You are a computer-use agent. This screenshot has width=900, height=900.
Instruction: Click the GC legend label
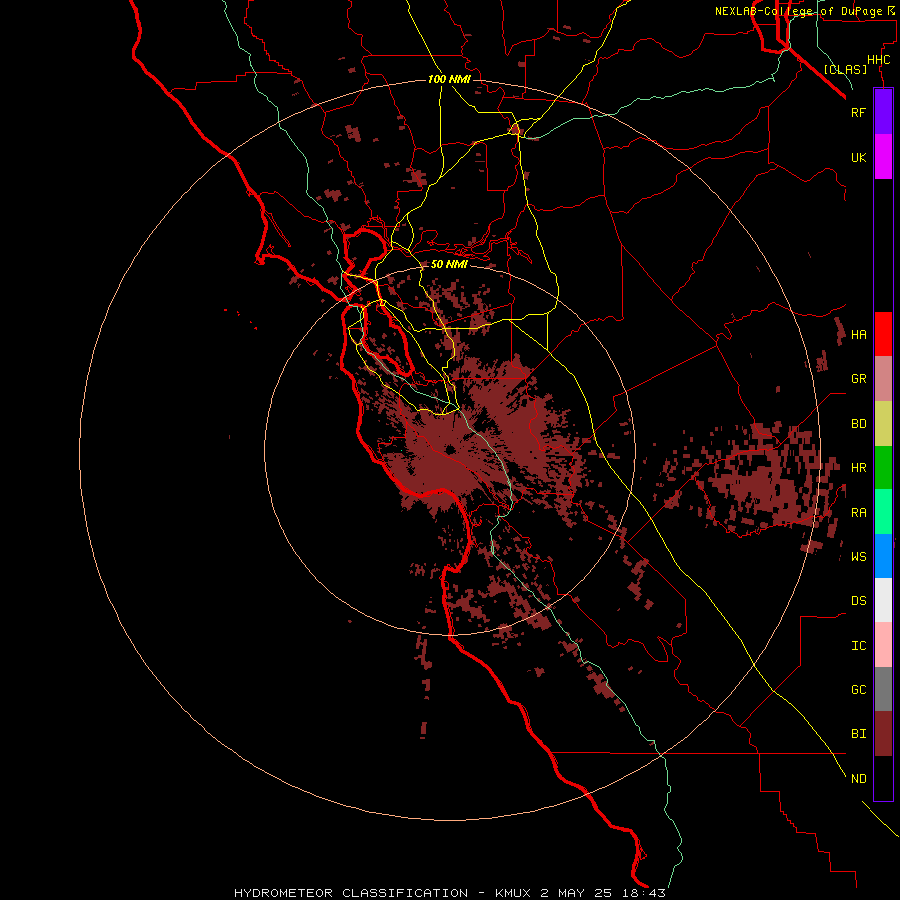(859, 690)
